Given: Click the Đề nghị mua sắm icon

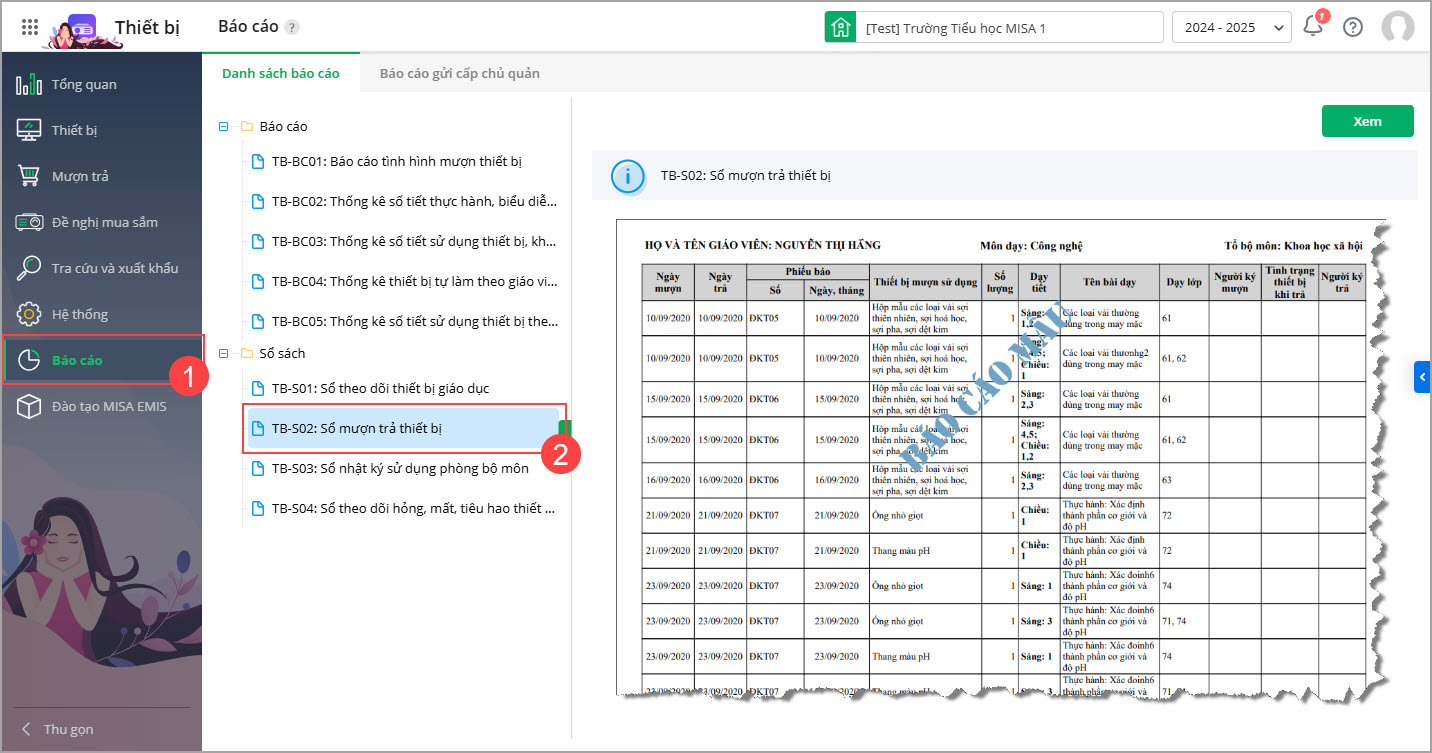Looking at the screenshot, I should click(x=29, y=222).
